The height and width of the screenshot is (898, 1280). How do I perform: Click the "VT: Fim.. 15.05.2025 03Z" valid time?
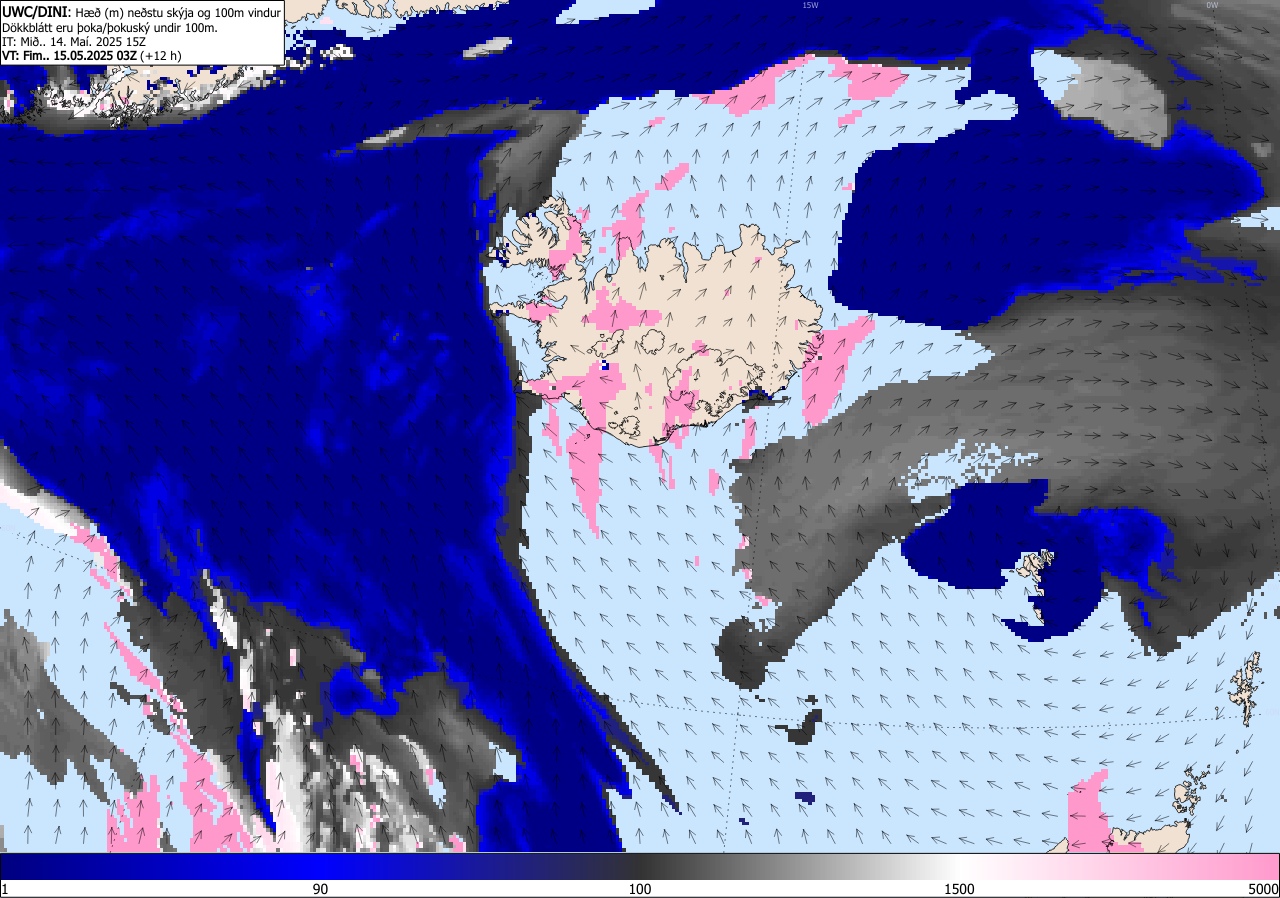69,55
